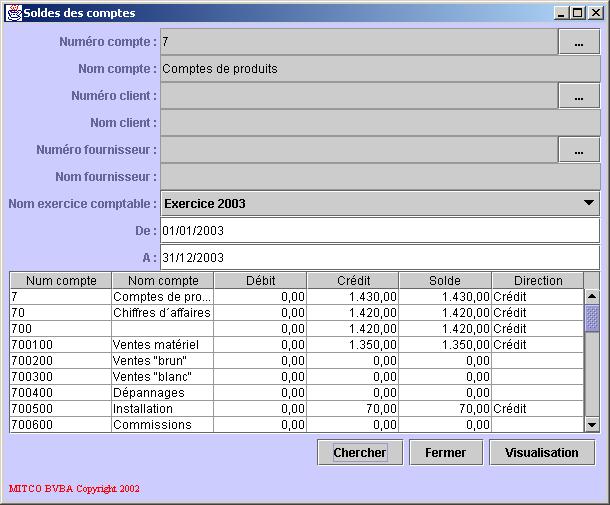Select the row with account 70
The image size is (610, 505).
click(297, 313)
